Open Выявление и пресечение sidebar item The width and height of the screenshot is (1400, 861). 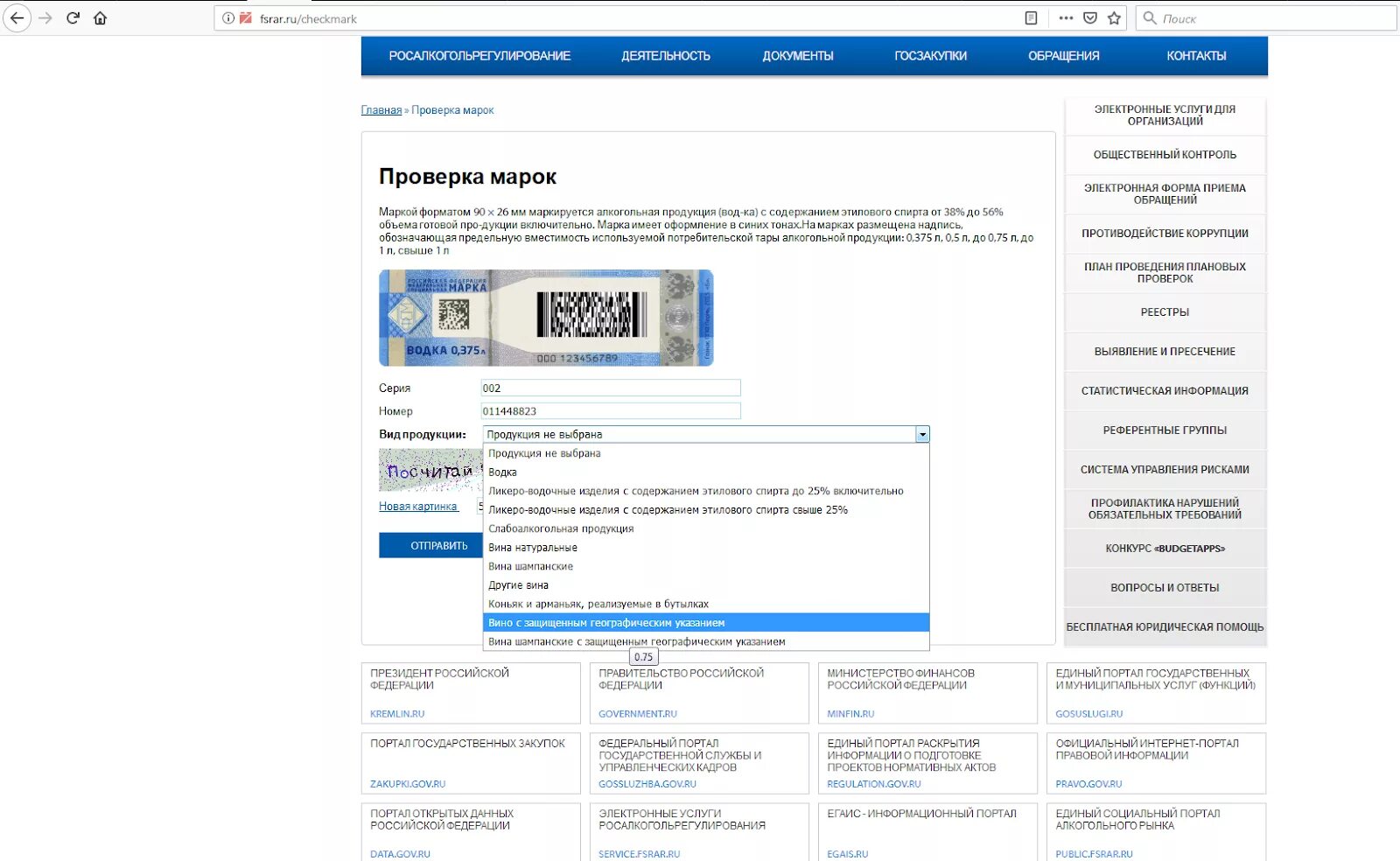pos(1165,352)
